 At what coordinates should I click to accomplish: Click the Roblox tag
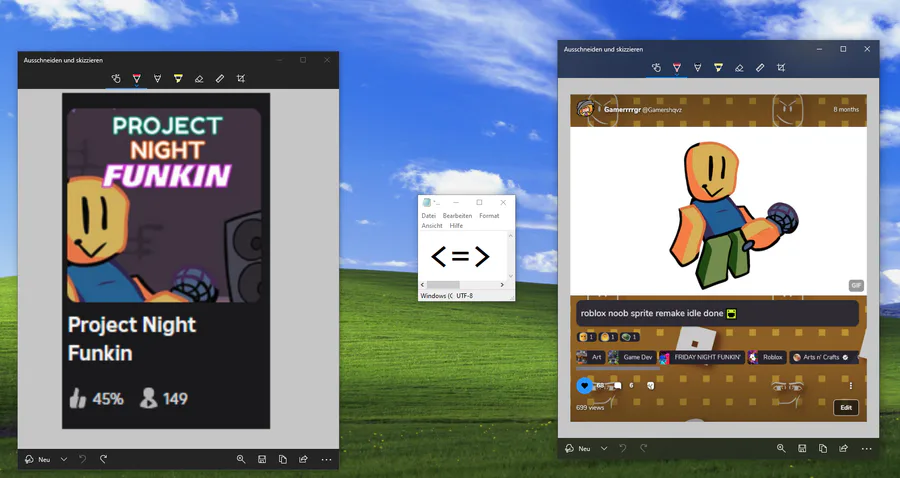(767, 357)
